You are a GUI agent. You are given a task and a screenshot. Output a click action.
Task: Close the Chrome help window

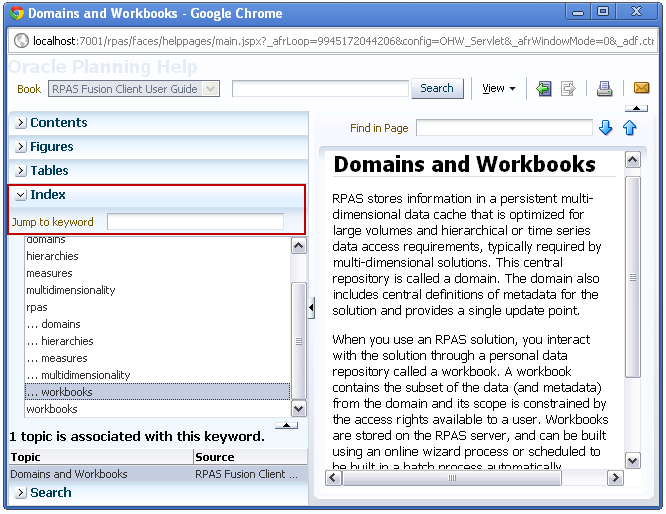pyautogui.click(x=636, y=12)
